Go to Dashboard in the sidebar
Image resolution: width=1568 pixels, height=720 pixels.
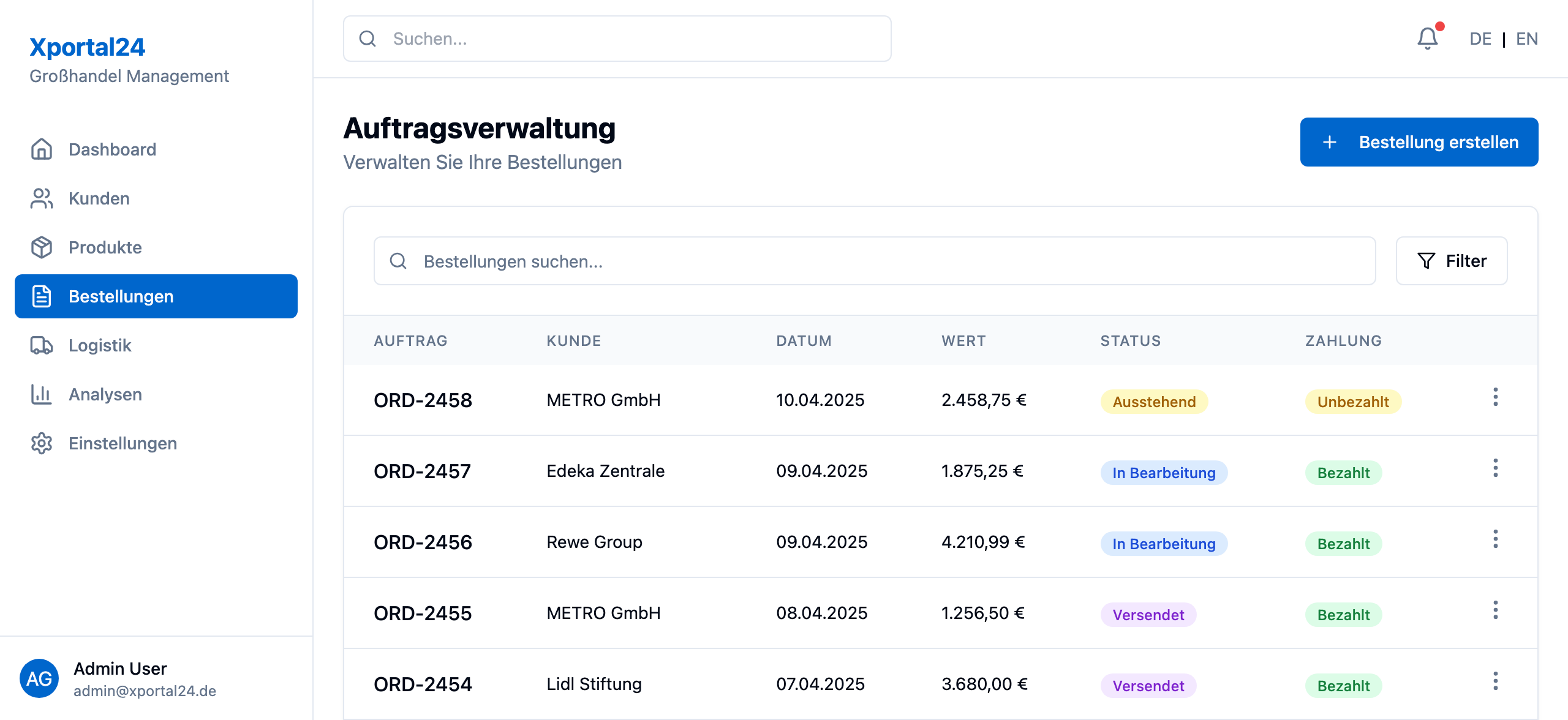(156, 149)
